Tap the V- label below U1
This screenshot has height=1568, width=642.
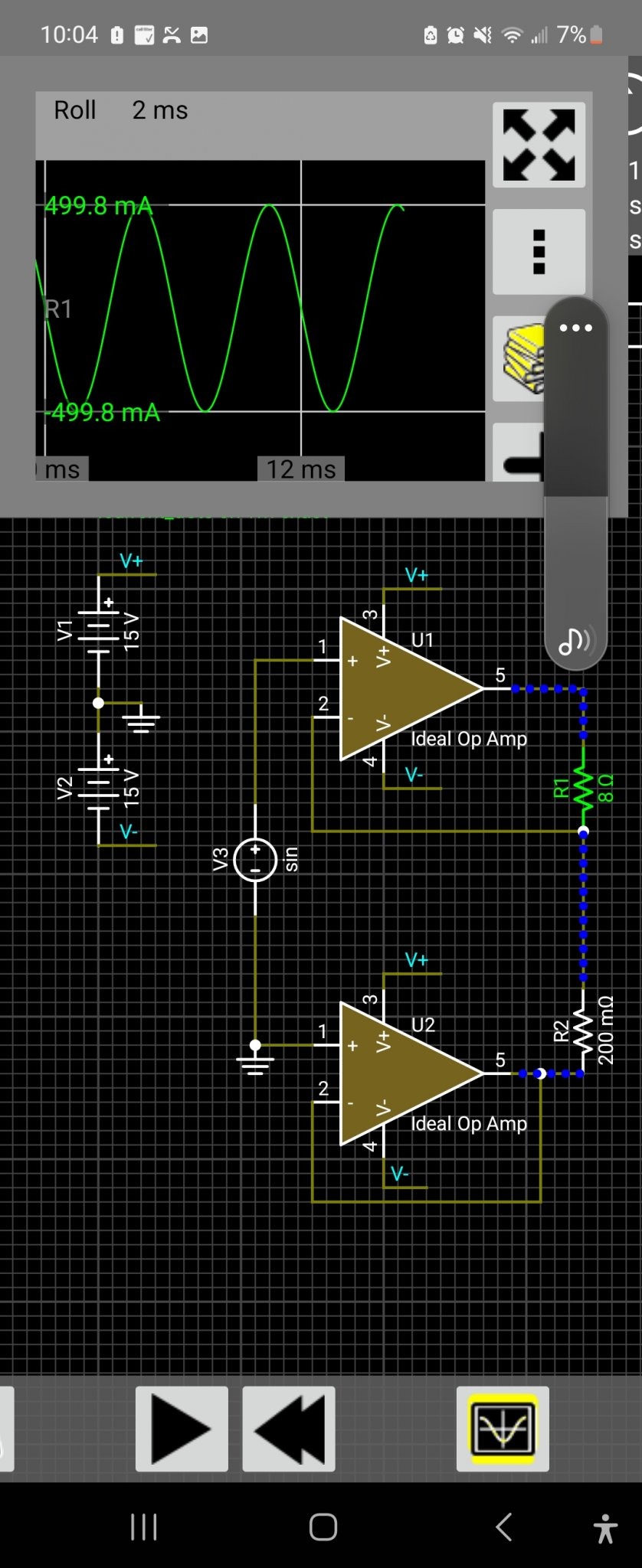click(x=414, y=775)
